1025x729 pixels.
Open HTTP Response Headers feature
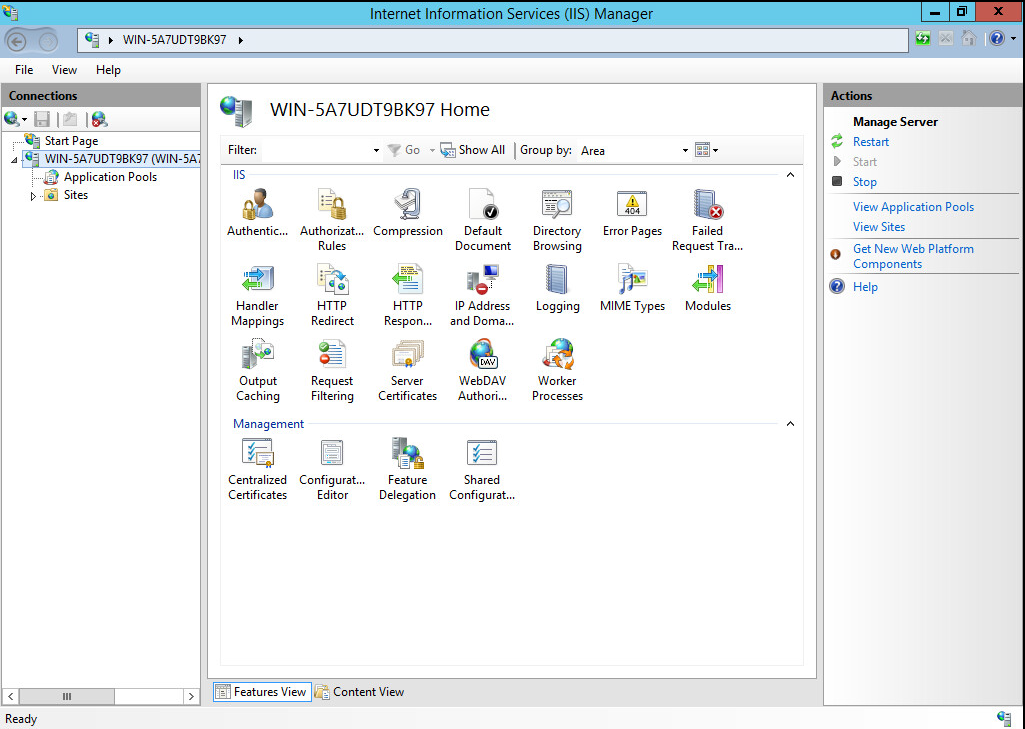pos(407,296)
